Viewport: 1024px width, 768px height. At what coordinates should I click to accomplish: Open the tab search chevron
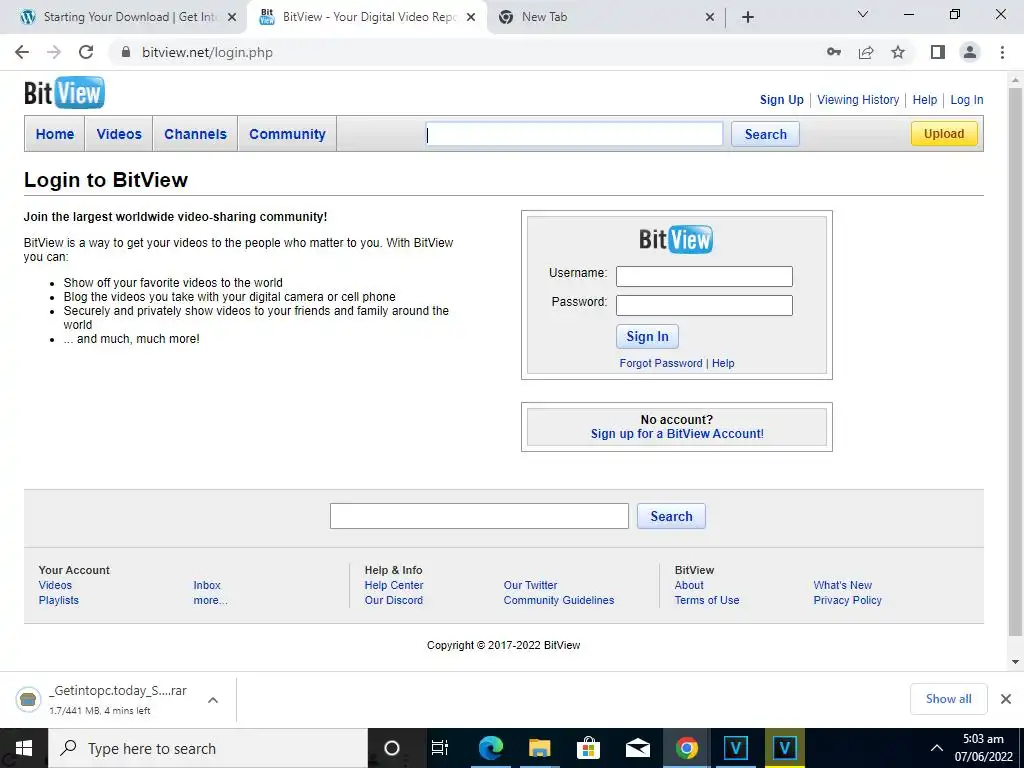tap(863, 14)
